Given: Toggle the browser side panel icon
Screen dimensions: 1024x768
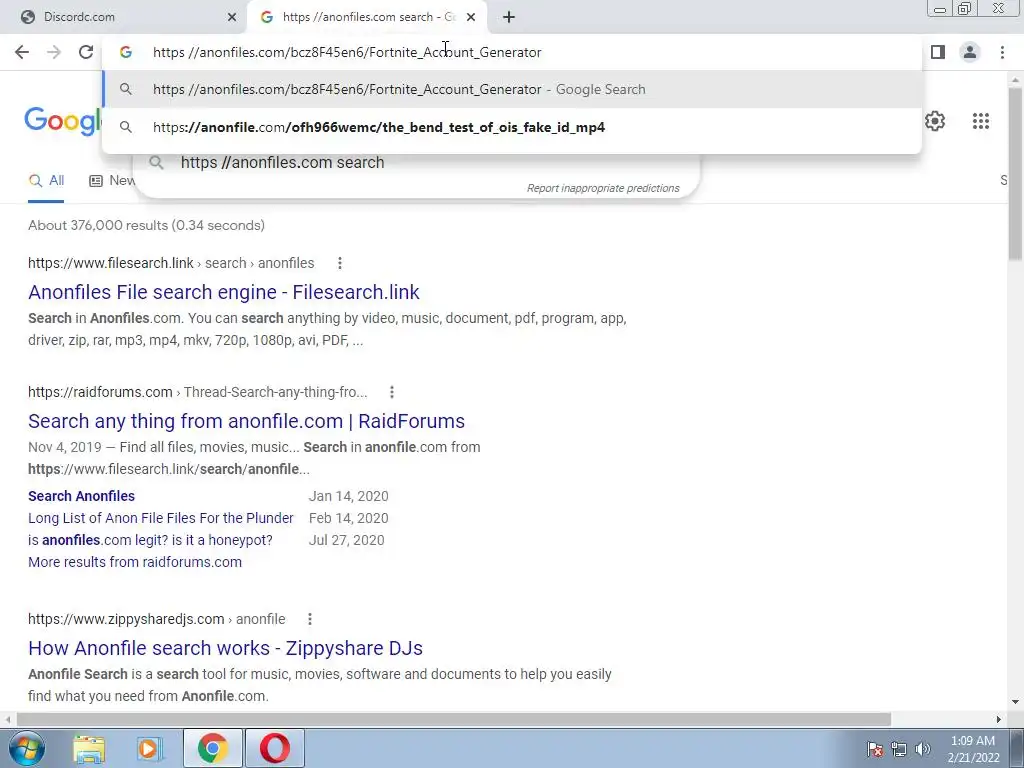Looking at the screenshot, I should tap(938, 52).
